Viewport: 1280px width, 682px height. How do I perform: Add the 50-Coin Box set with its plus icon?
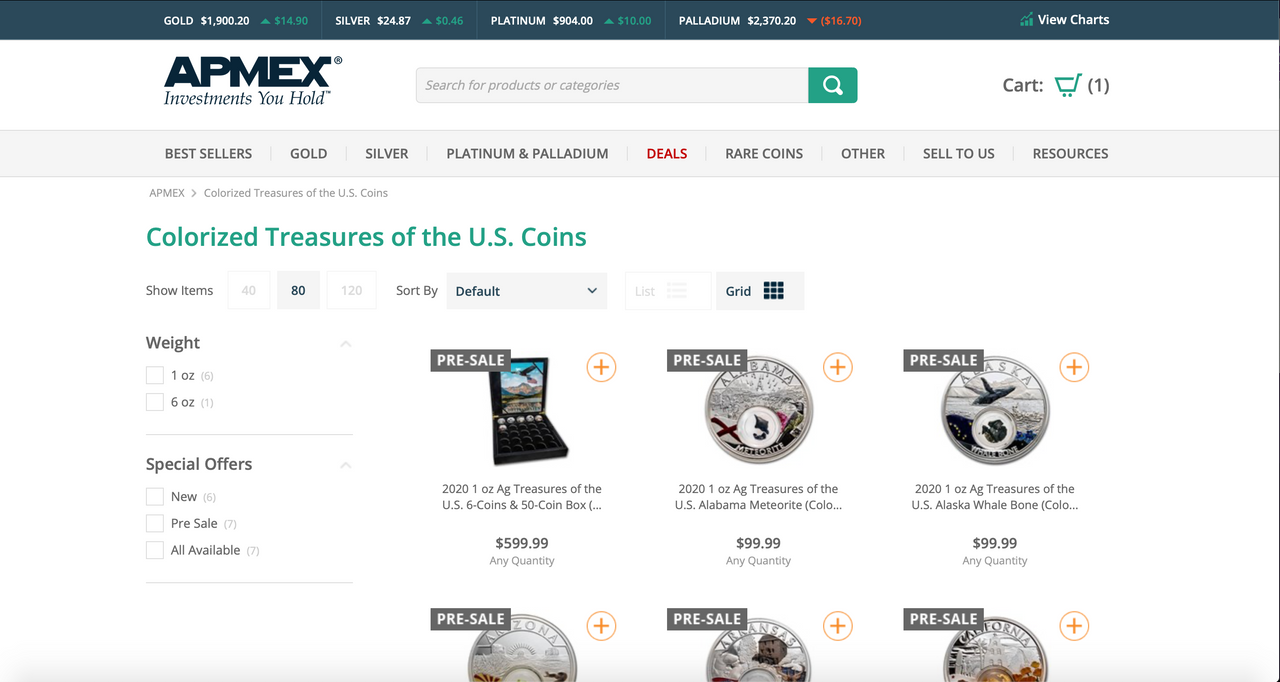click(601, 367)
